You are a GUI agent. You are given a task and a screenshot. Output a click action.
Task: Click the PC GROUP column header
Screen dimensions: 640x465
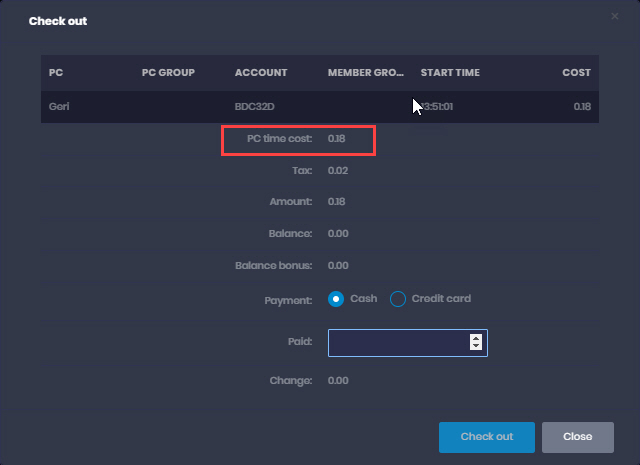point(168,73)
